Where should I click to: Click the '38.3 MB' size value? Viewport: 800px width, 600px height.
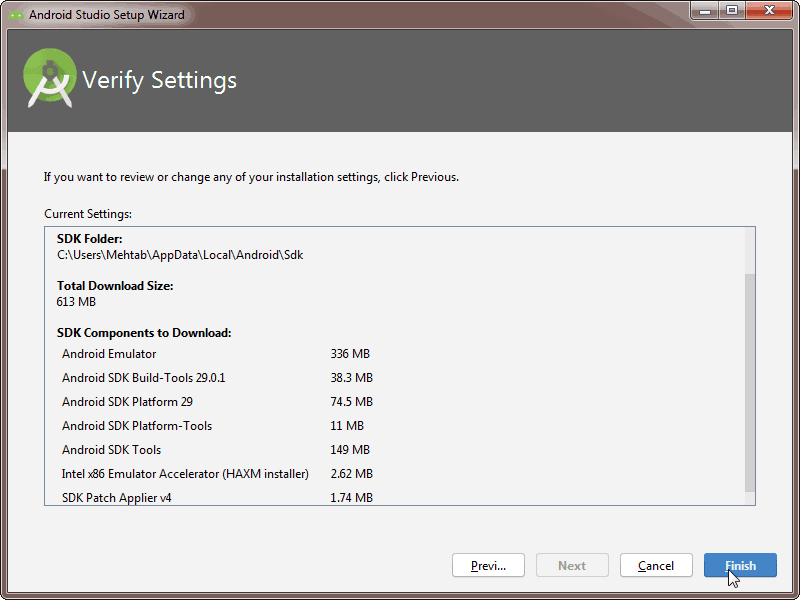tap(352, 378)
